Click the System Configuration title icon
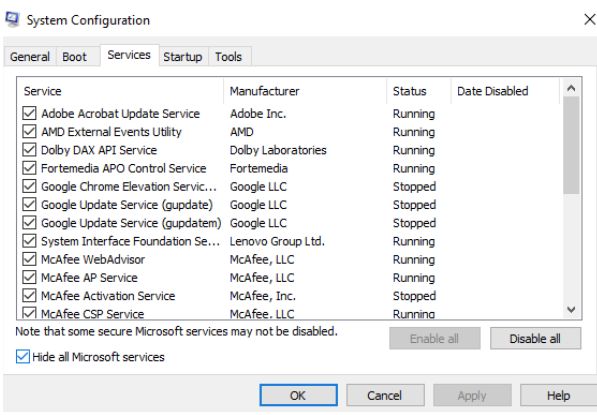This screenshot has height=415, width=597. pos(12,19)
